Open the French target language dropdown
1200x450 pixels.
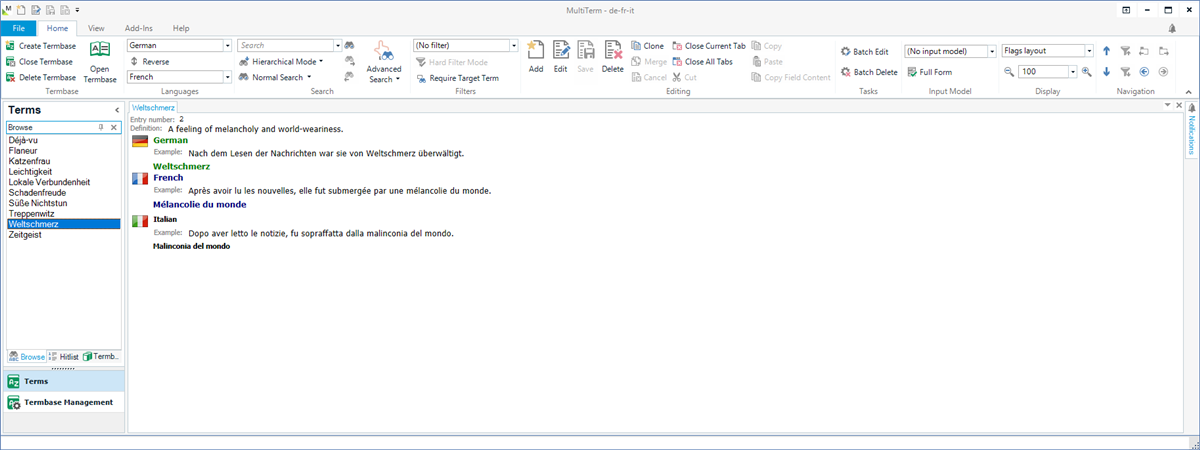[x=228, y=77]
